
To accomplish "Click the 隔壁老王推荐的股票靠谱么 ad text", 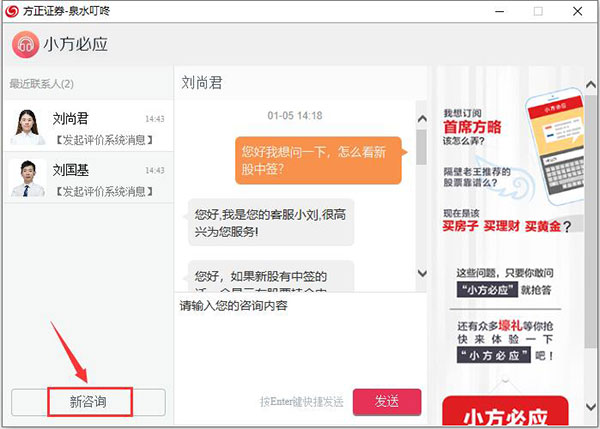I will click(x=477, y=177).
